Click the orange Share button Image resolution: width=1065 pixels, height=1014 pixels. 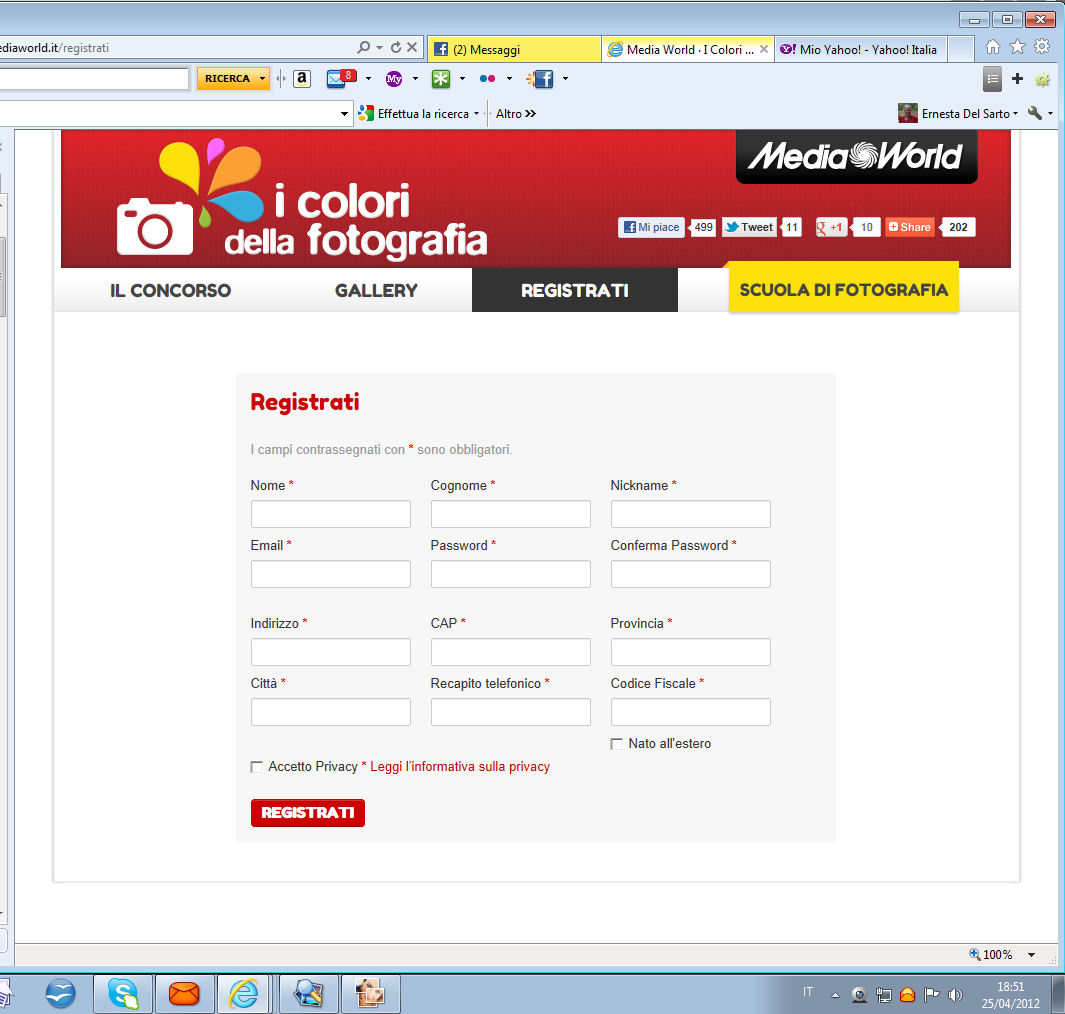909,227
